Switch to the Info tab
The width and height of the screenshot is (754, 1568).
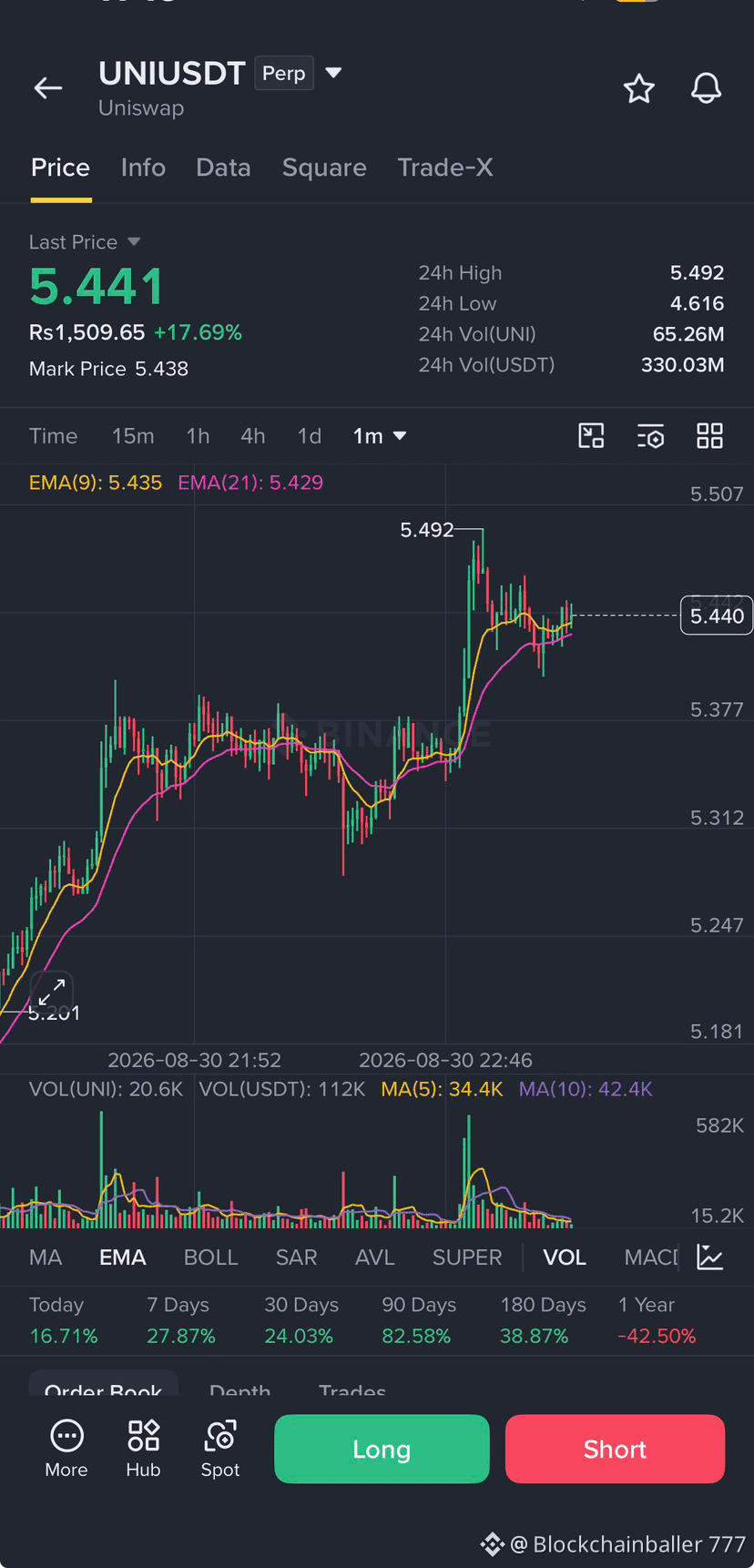click(x=143, y=168)
